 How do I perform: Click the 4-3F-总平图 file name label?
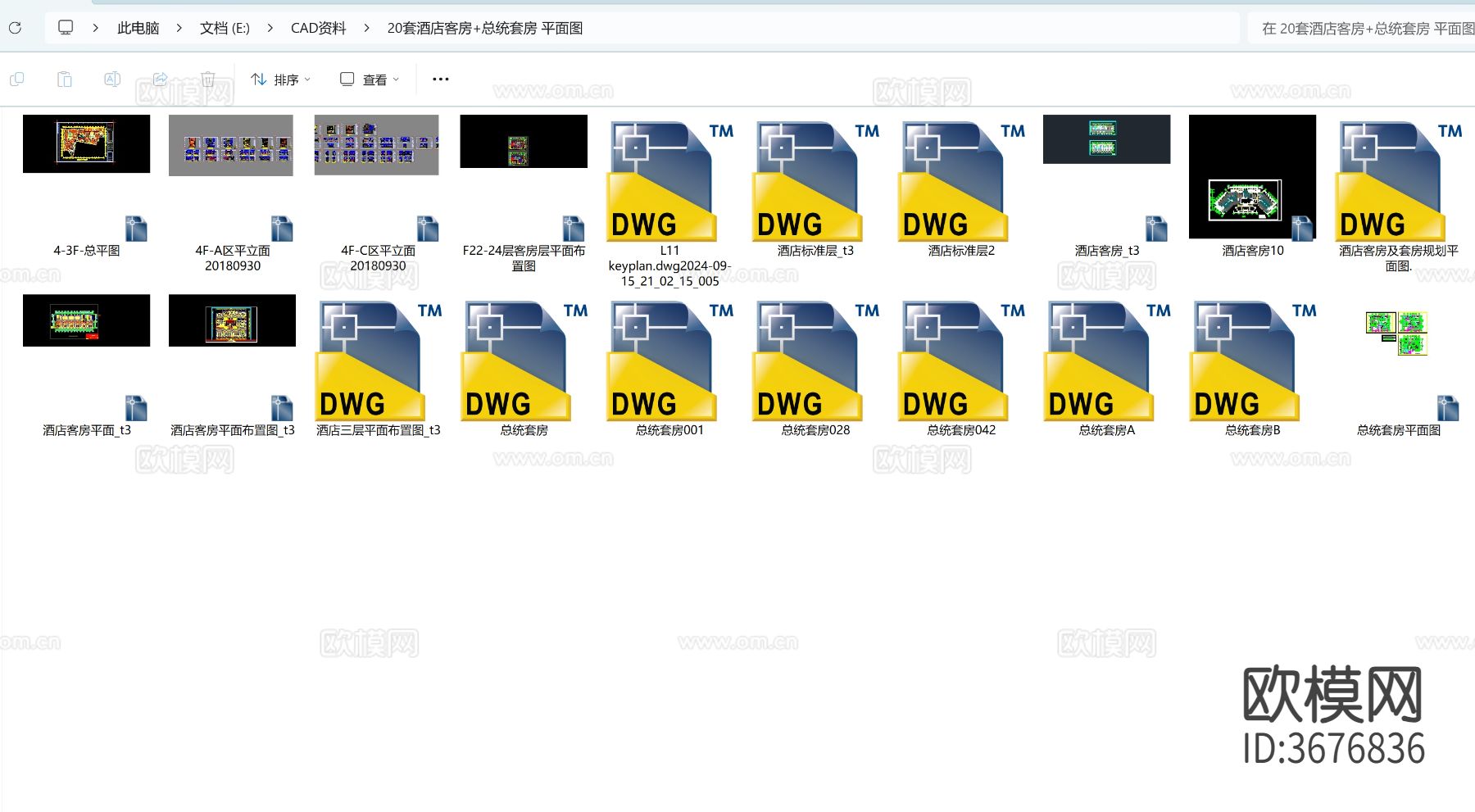(87, 251)
